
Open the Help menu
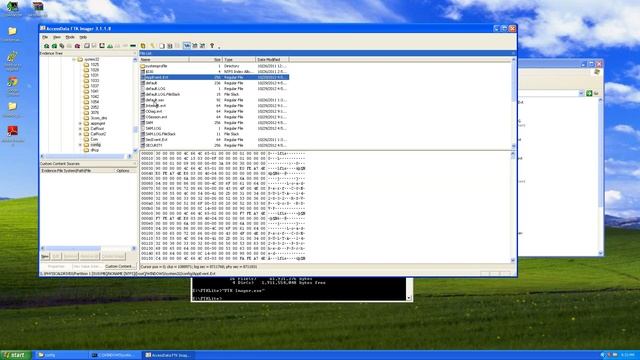click(83, 37)
